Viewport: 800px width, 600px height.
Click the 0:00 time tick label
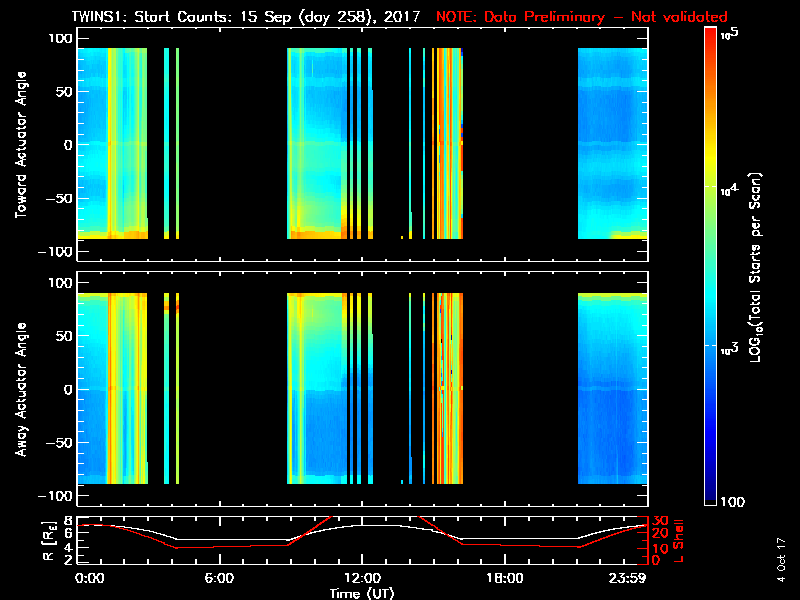pyautogui.click(x=89, y=578)
